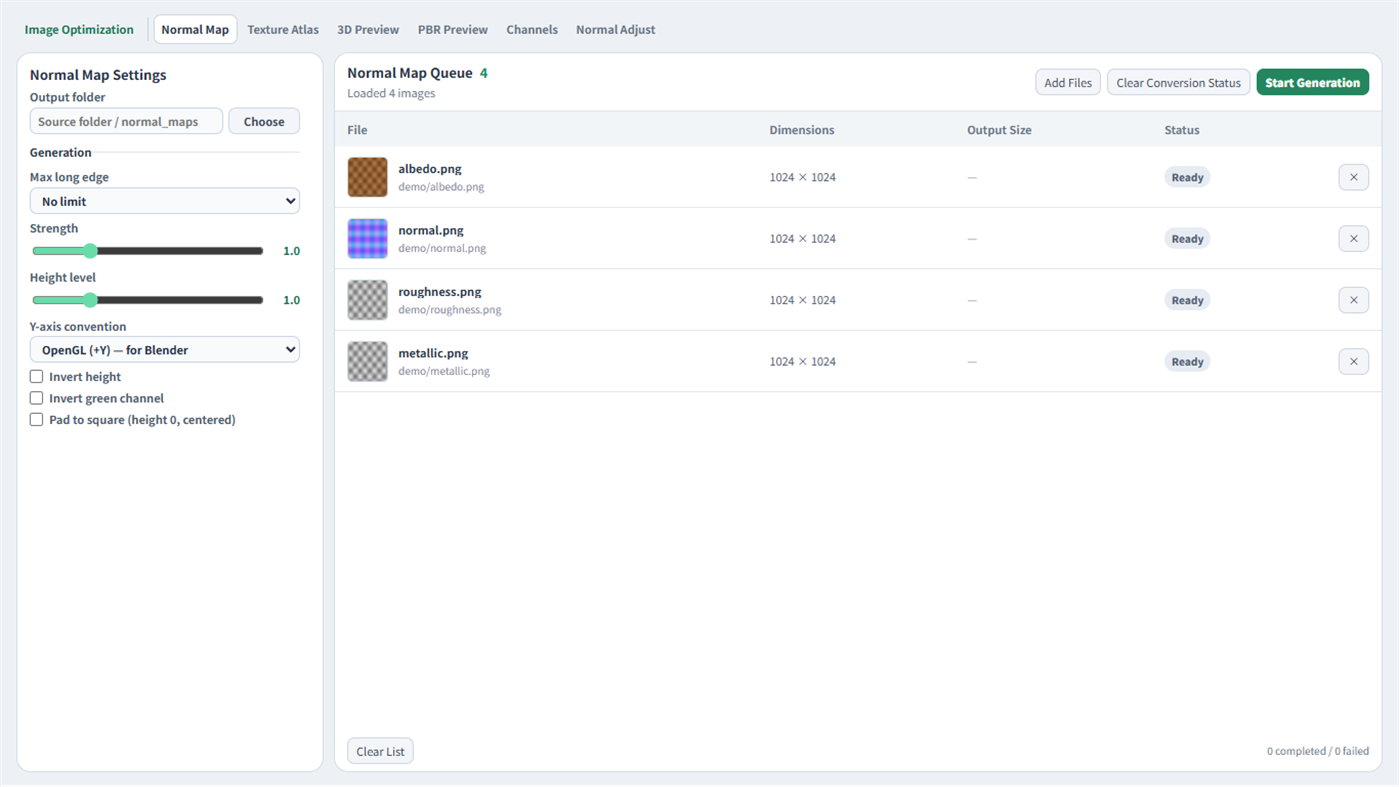Click the roughness.png file name
The height and width of the screenshot is (787, 1399).
coord(440,292)
